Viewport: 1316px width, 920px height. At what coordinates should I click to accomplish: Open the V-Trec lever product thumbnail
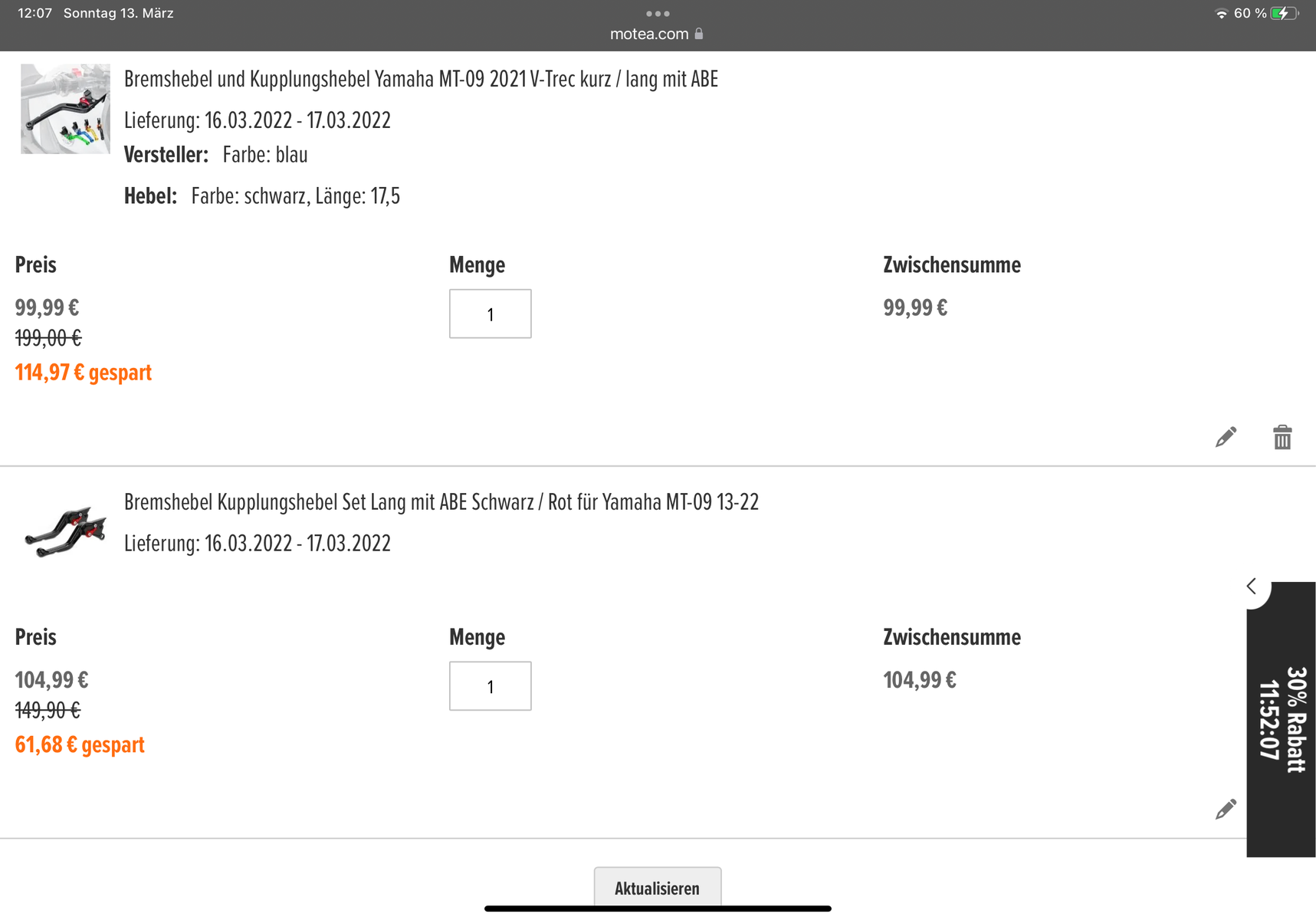(65, 109)
